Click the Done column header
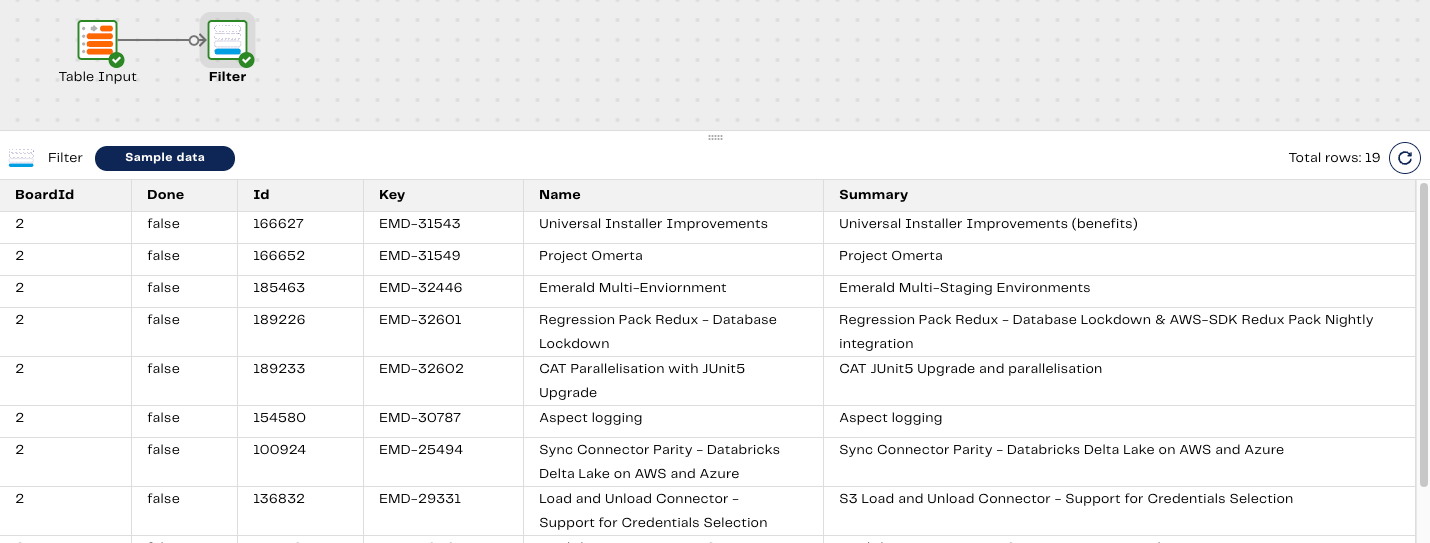The image size is (1430, 543). click(x=165, y=195)
